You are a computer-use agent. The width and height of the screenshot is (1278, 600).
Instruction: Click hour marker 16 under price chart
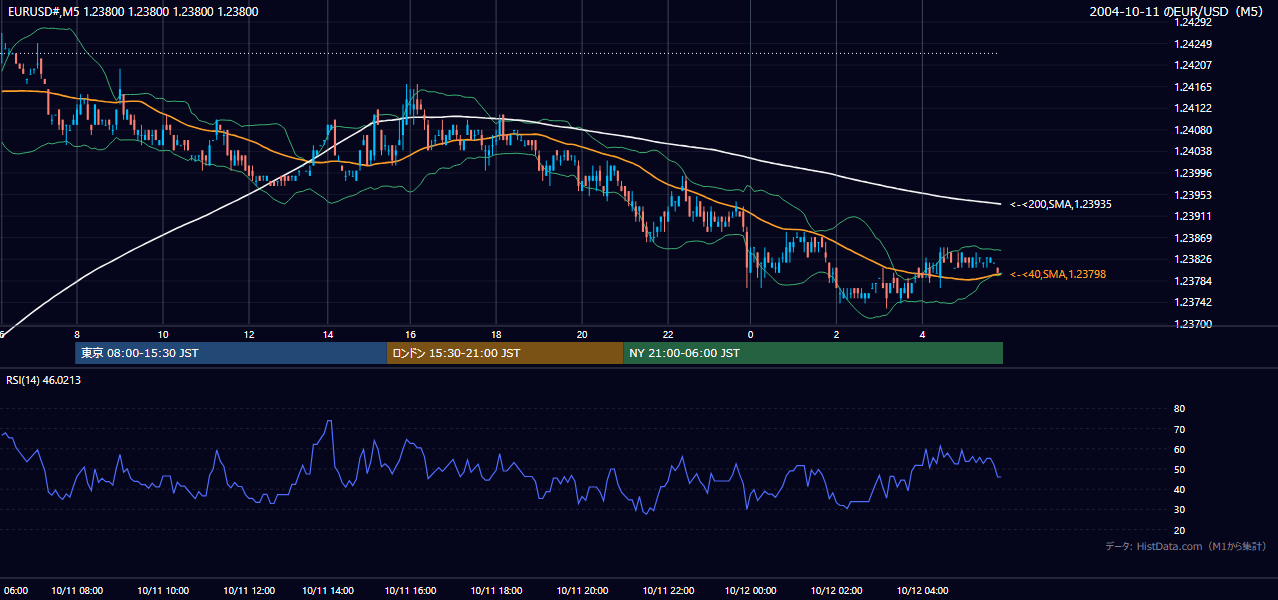click(410, 334)
